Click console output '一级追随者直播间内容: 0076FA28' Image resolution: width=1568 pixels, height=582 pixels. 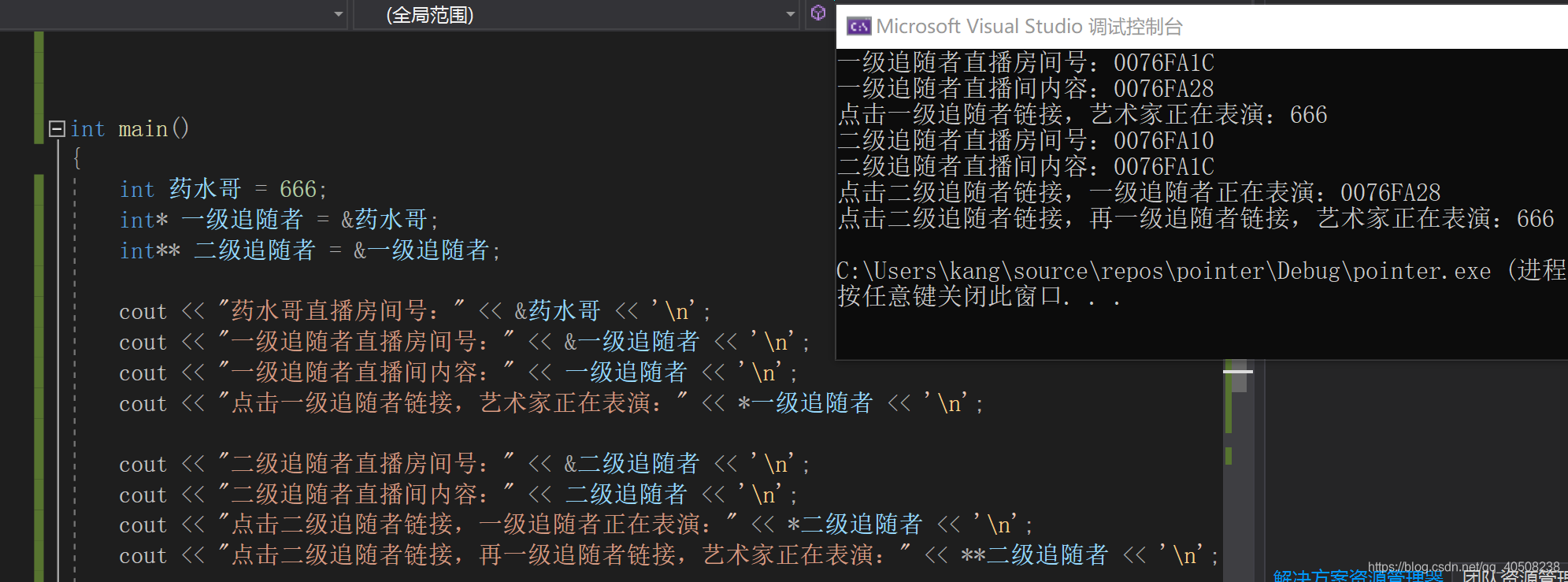(x=1026, y=88)
